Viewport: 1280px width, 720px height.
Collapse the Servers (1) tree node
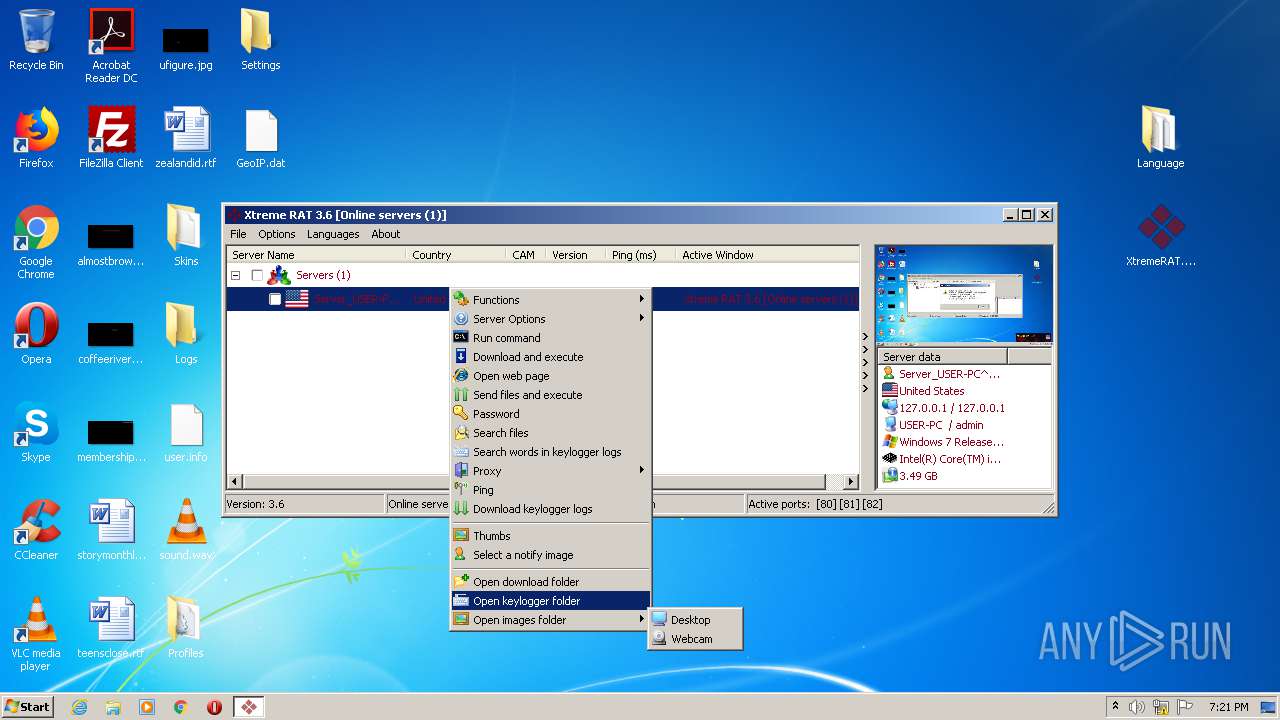point(236,275)
